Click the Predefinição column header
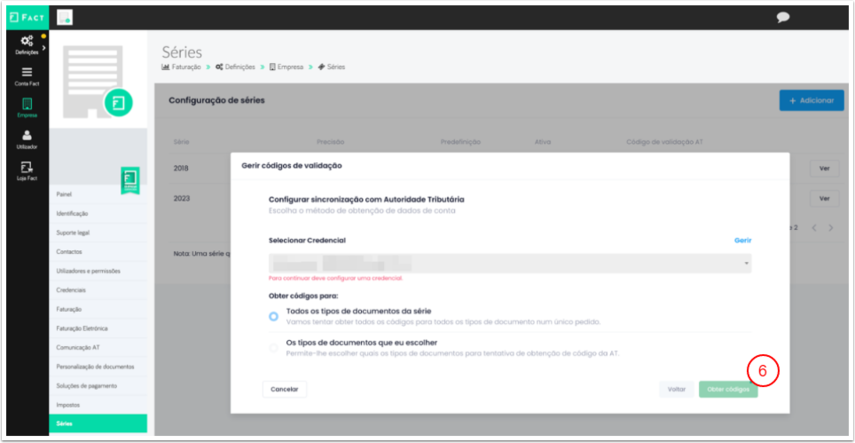The height and width of the screenshot is (443, 855). point(461,142)
